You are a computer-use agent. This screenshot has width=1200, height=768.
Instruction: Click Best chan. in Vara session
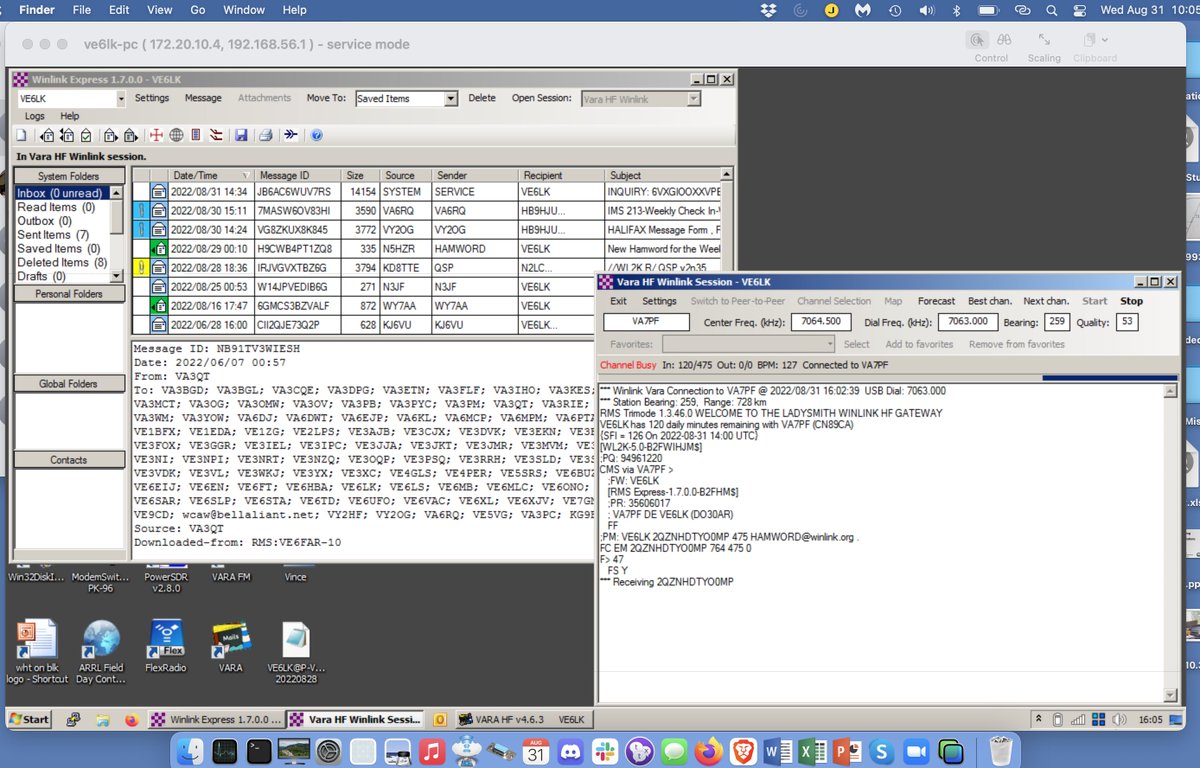(989, 301)
